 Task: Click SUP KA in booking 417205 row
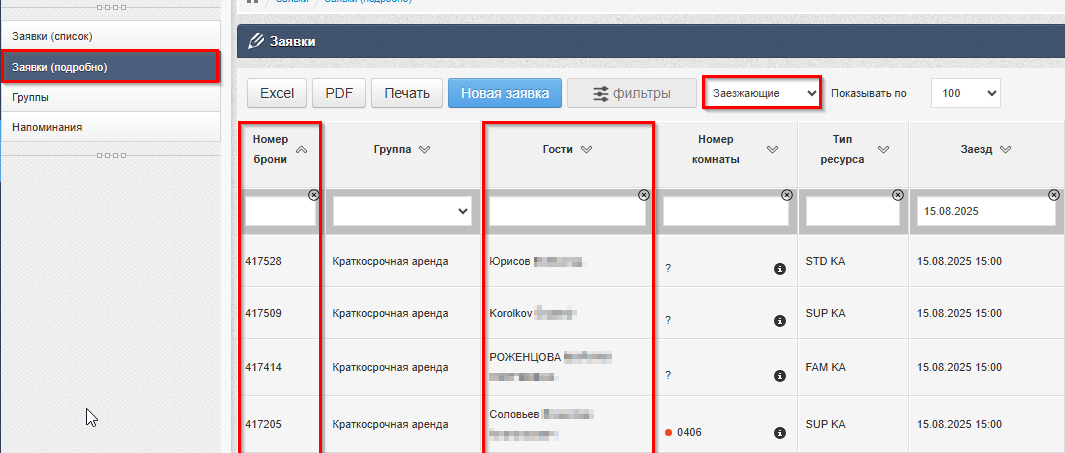tap(825, 424)
